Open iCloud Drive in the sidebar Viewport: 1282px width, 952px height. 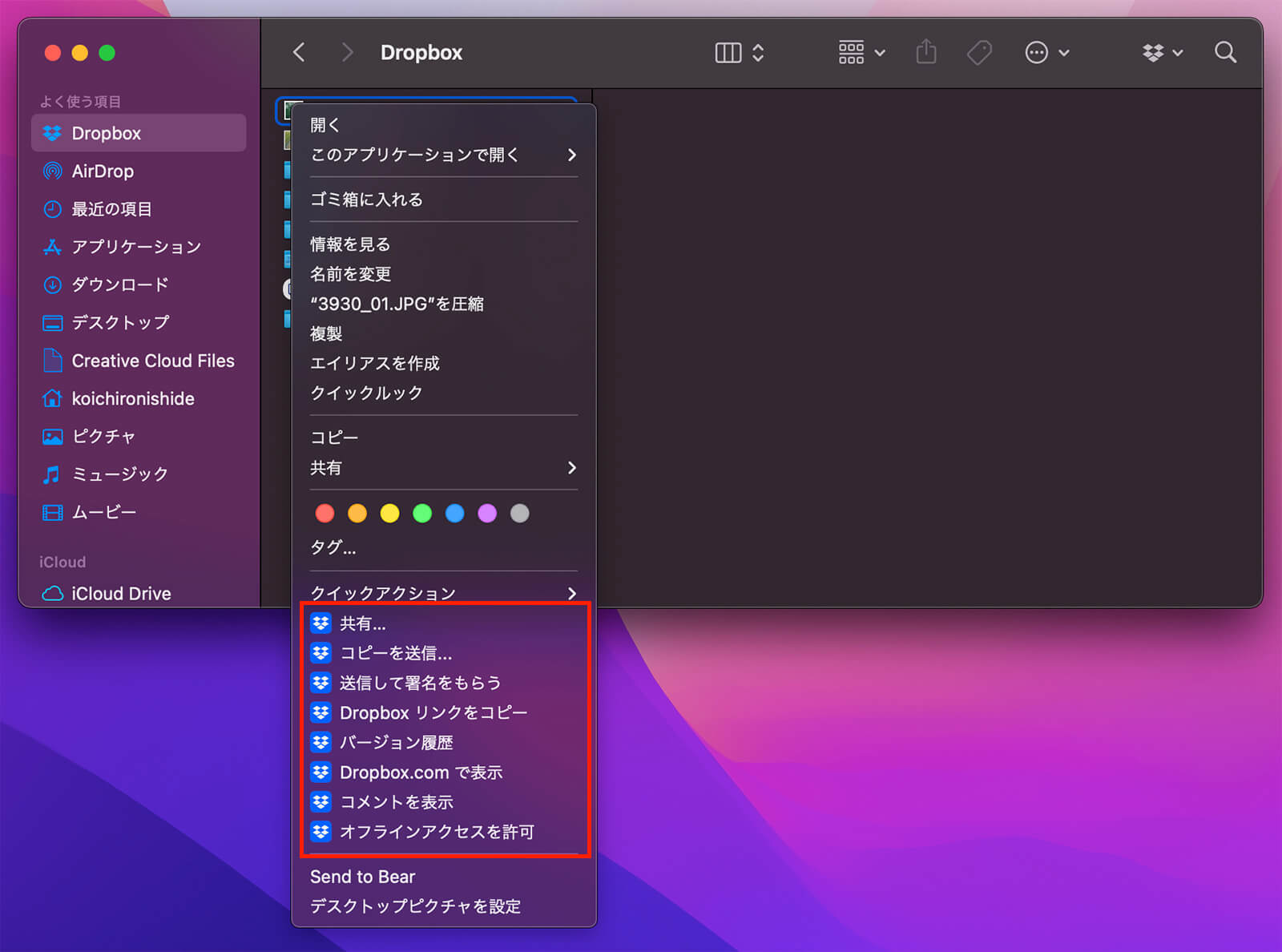[x=139, y=593]
